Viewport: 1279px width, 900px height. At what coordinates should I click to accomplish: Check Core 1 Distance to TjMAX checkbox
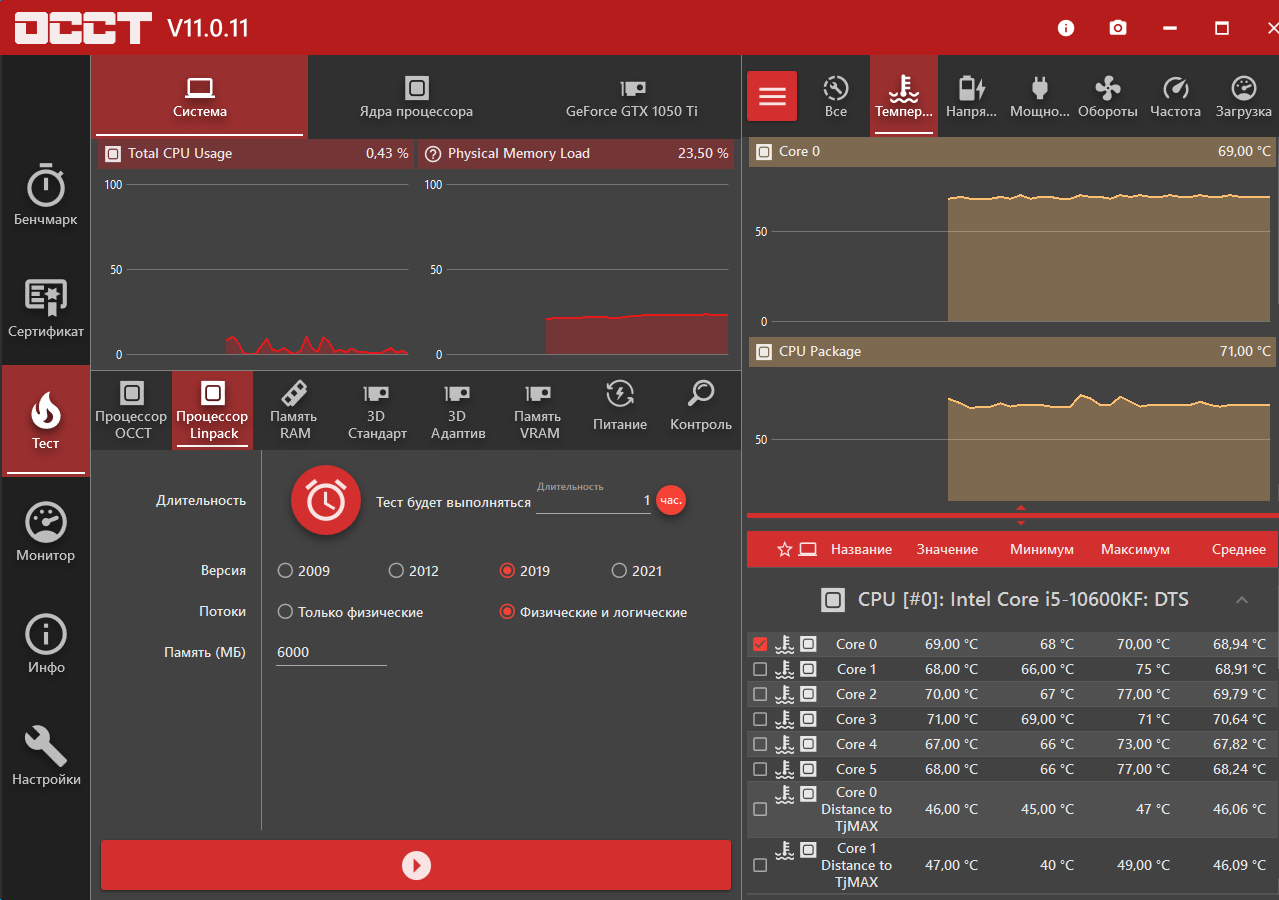point(760,865)
